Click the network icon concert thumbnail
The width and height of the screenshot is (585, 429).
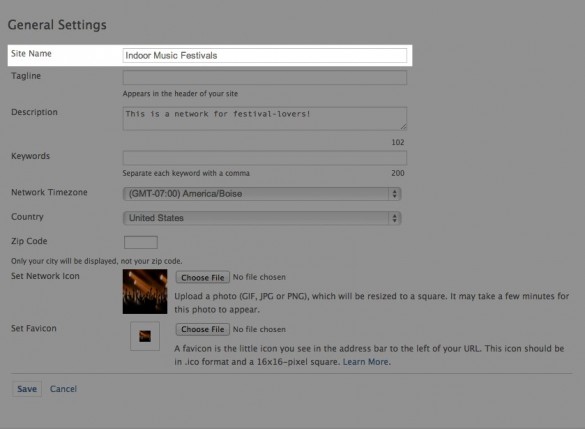pos(145,291)
